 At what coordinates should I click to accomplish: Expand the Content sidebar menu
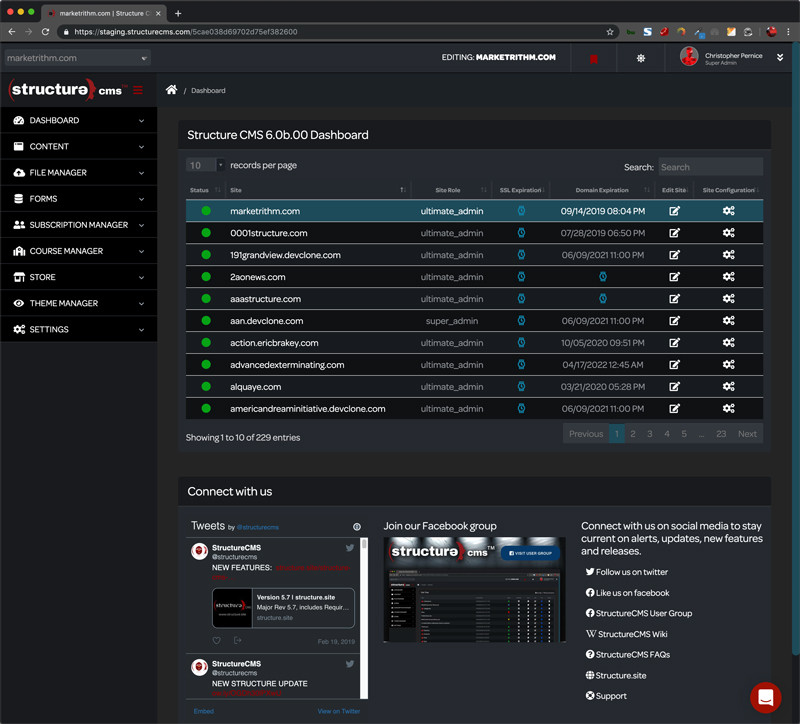[x=78, y=146]
